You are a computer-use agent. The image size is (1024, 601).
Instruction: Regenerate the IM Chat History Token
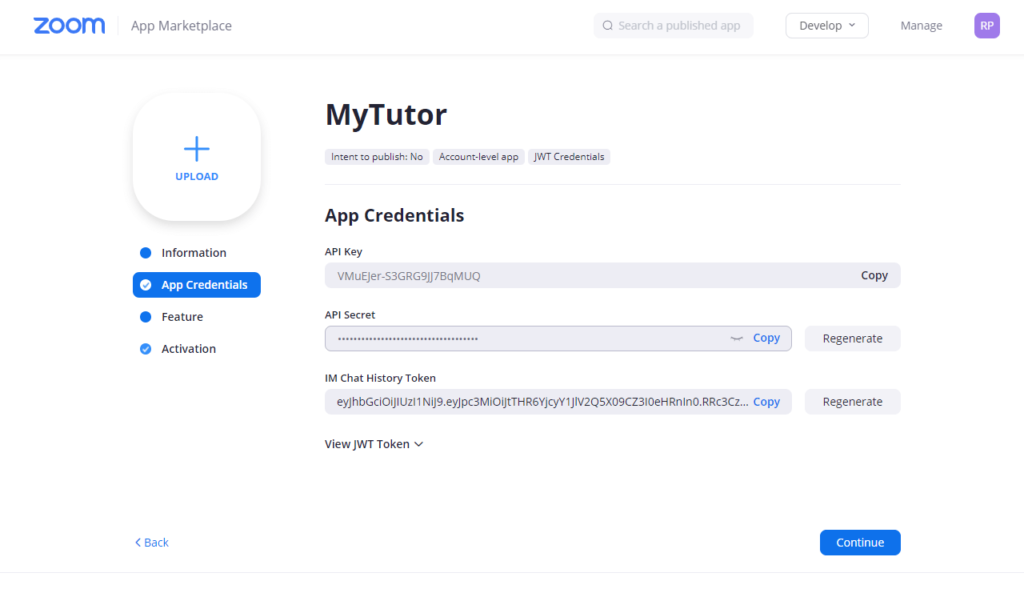852,401
